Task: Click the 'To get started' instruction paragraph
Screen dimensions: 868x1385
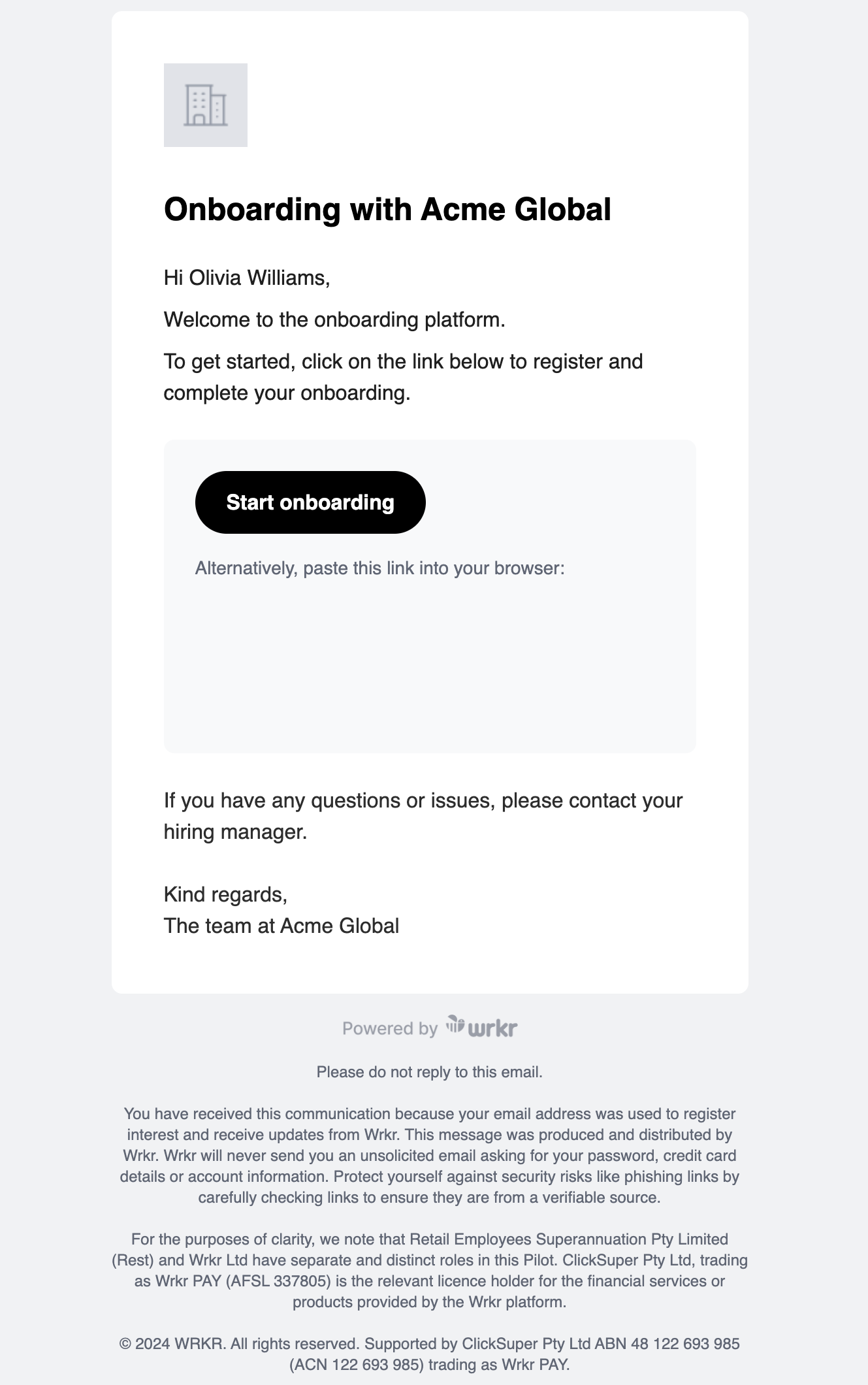Action: pyautogui.click(x=403, y=377)
